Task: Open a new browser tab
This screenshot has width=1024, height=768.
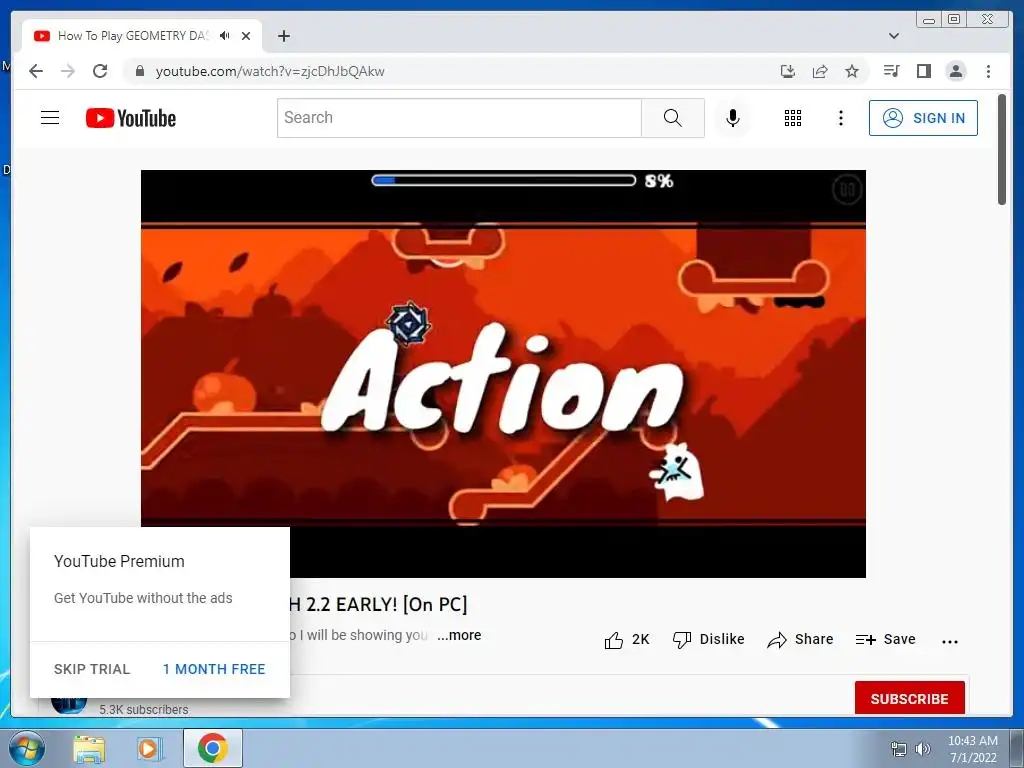Action: [x=283, y=36]
